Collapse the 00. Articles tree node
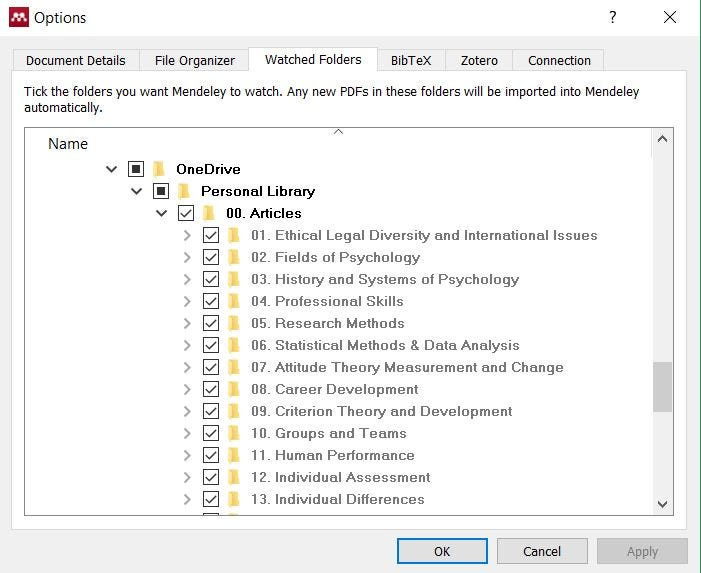 point(161,213)
